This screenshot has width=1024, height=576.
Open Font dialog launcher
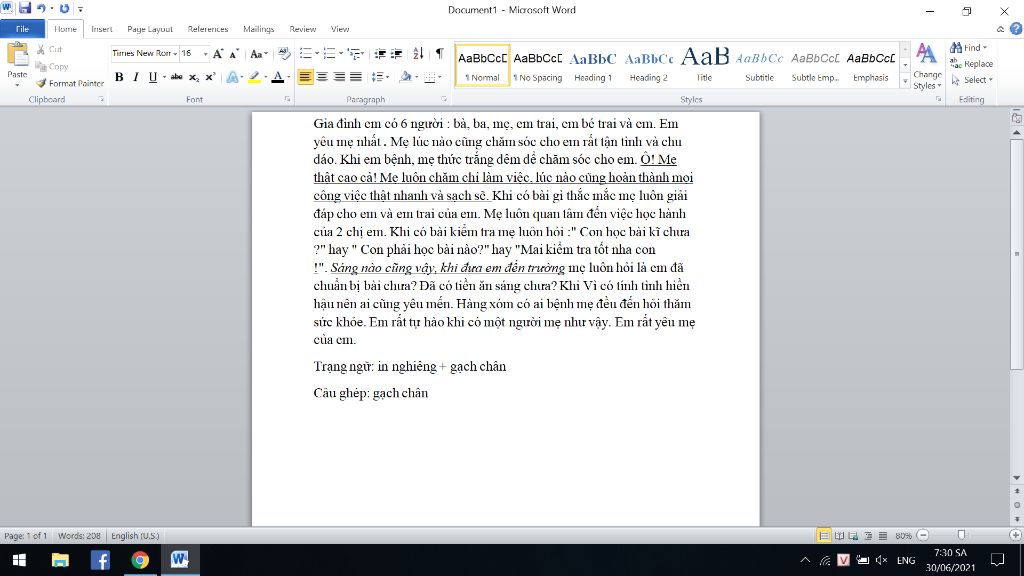[287, 99]
